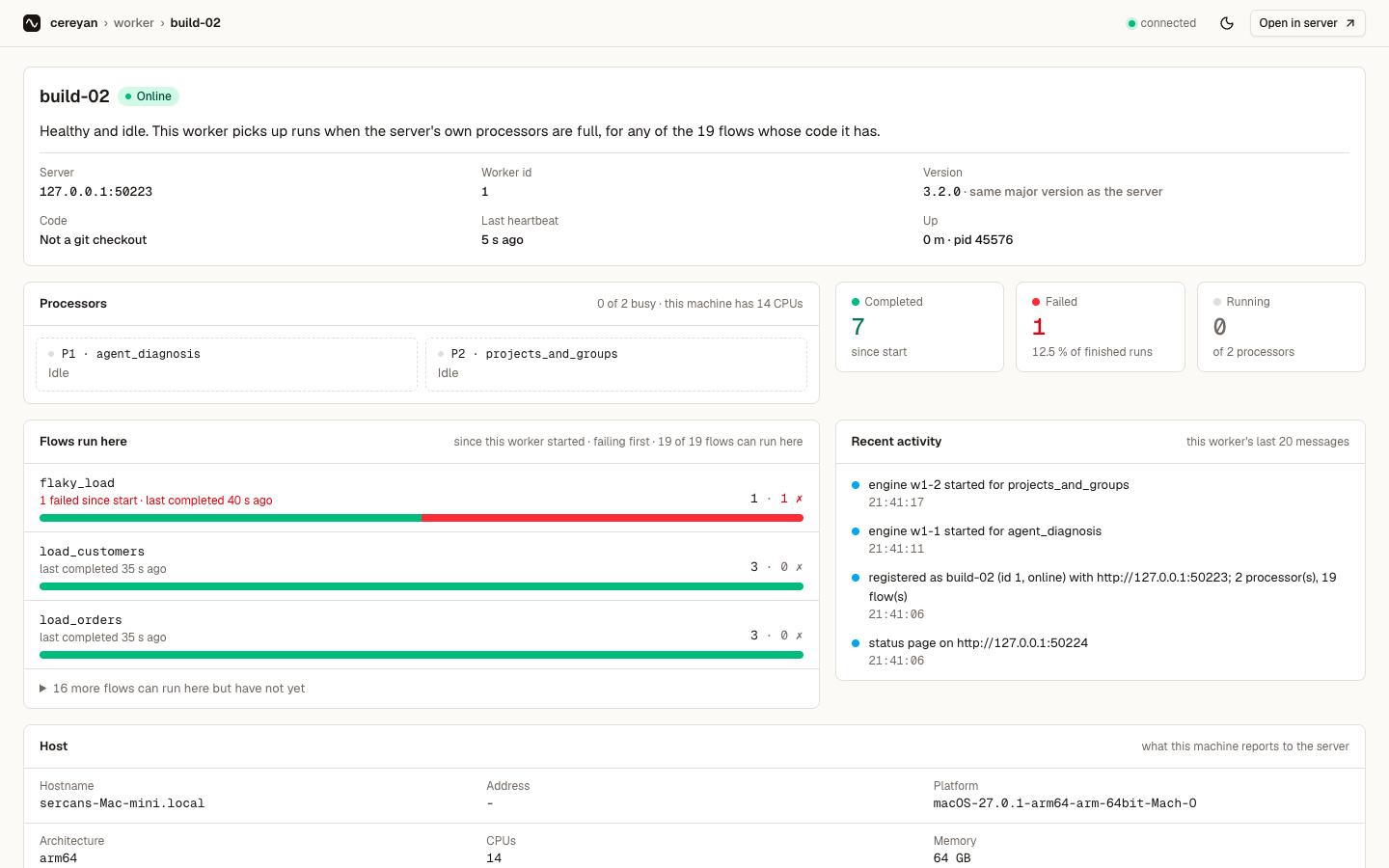
Task: Click platform macOS-27.0.1 value
Action: 1065,803
